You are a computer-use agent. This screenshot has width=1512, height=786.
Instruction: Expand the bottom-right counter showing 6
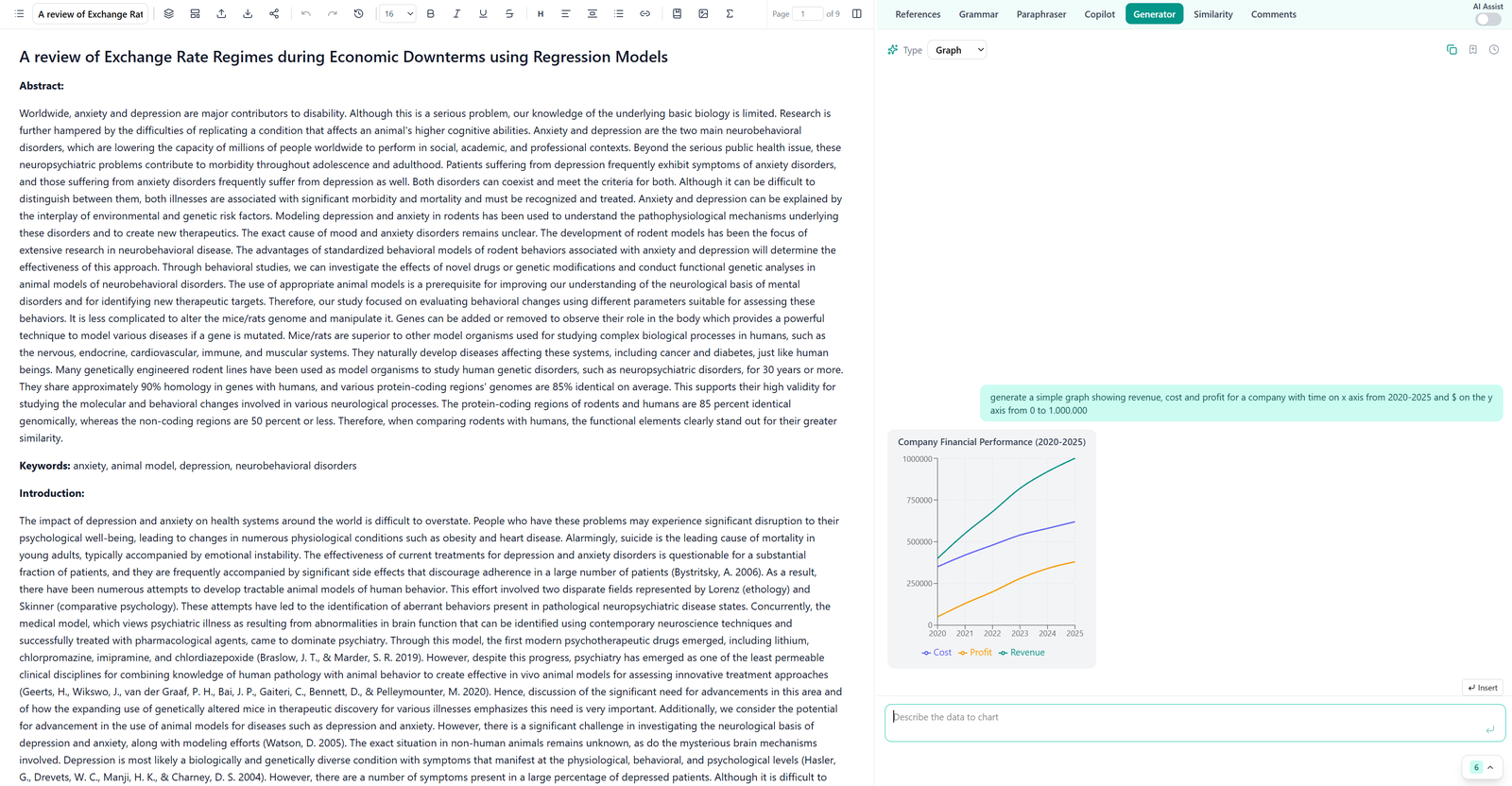1482,767
